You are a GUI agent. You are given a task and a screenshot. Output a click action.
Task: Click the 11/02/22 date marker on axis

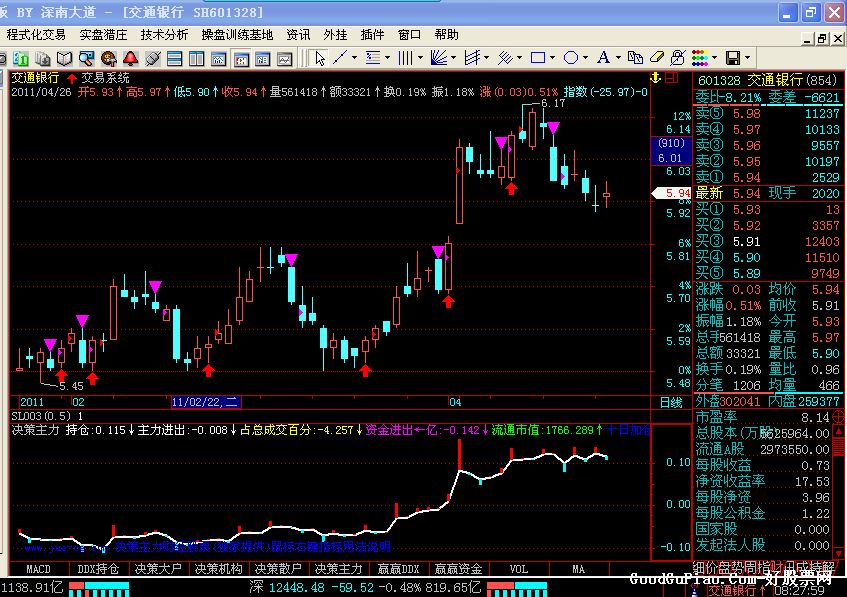click(205, 402)
